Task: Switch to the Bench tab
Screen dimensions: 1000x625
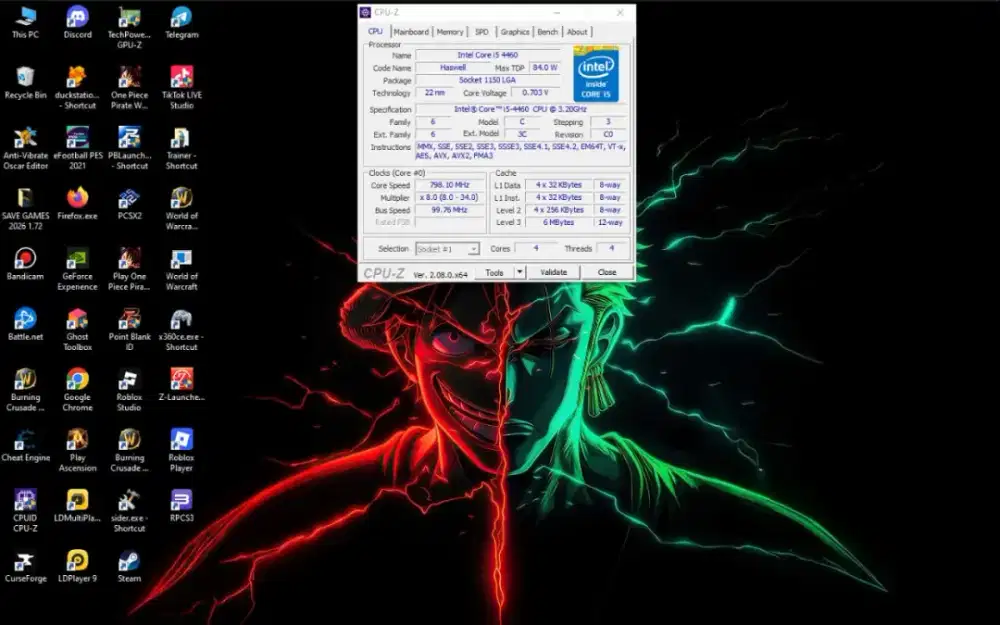Action: pos(548,32)
